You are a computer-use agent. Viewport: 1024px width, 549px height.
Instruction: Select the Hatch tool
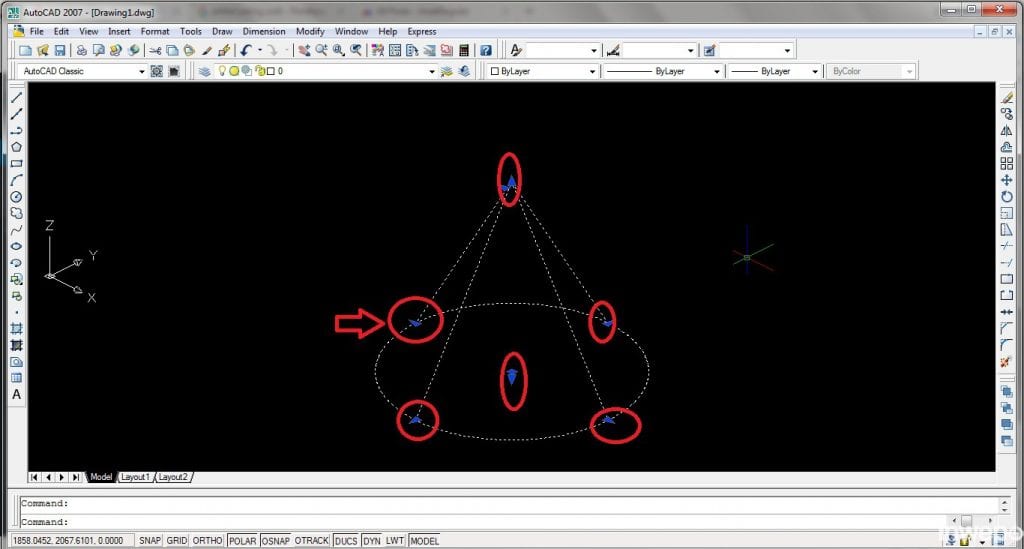(16, 328)
